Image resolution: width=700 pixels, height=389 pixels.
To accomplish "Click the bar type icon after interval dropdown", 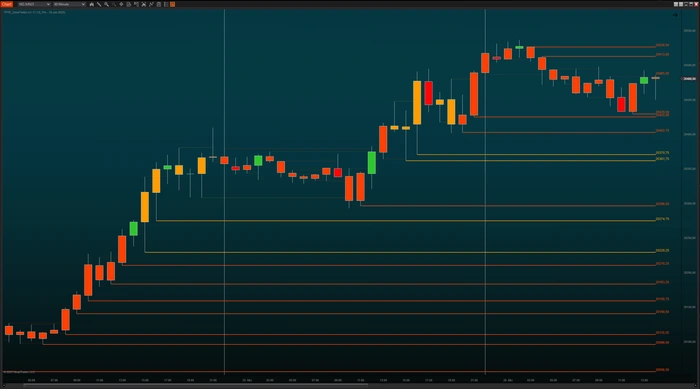I will (92, 4).
